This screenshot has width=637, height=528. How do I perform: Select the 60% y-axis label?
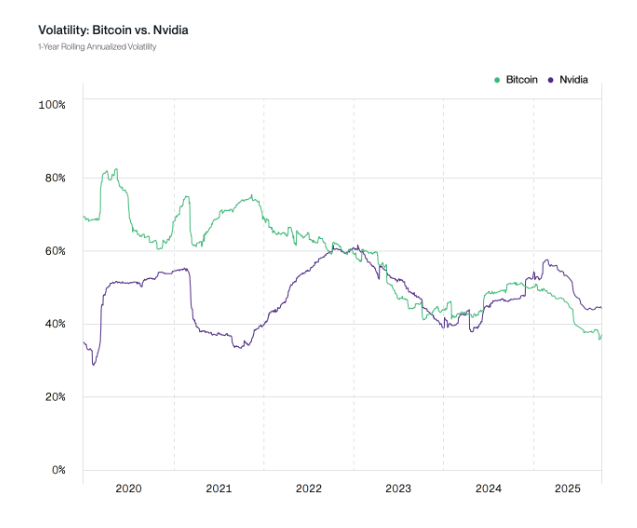[x=53, y=251]
